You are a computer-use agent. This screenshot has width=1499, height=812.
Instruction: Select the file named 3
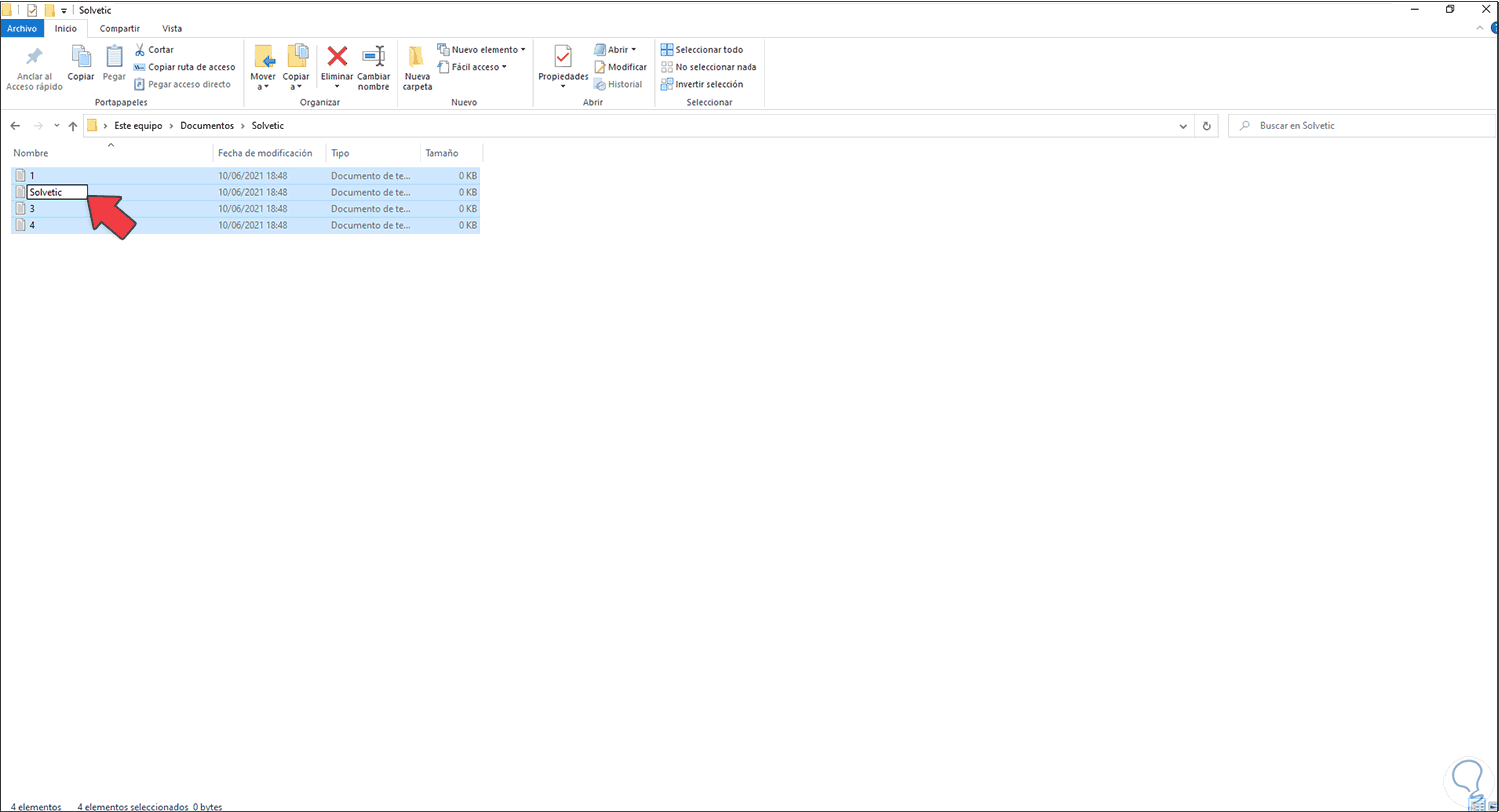(x=32, y=209)
